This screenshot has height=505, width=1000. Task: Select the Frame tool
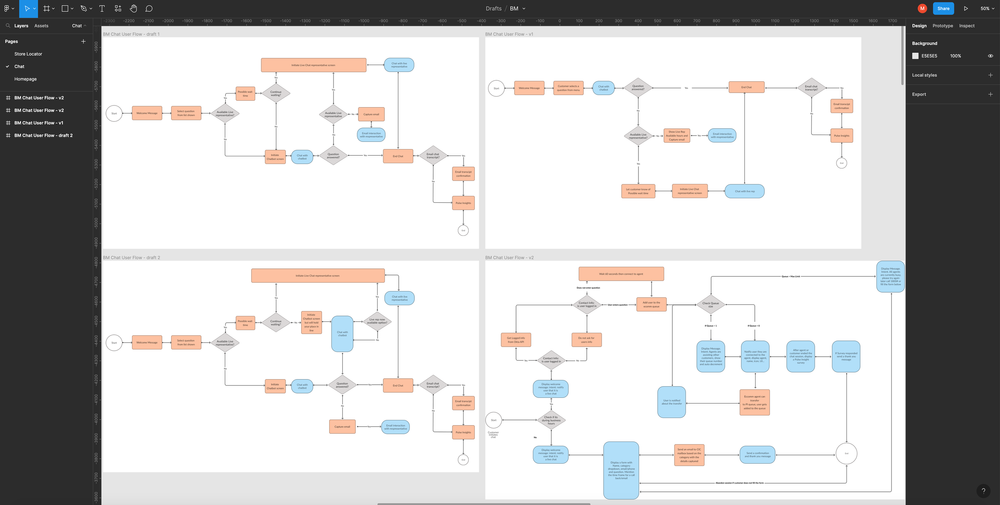(x=46, y=9)
